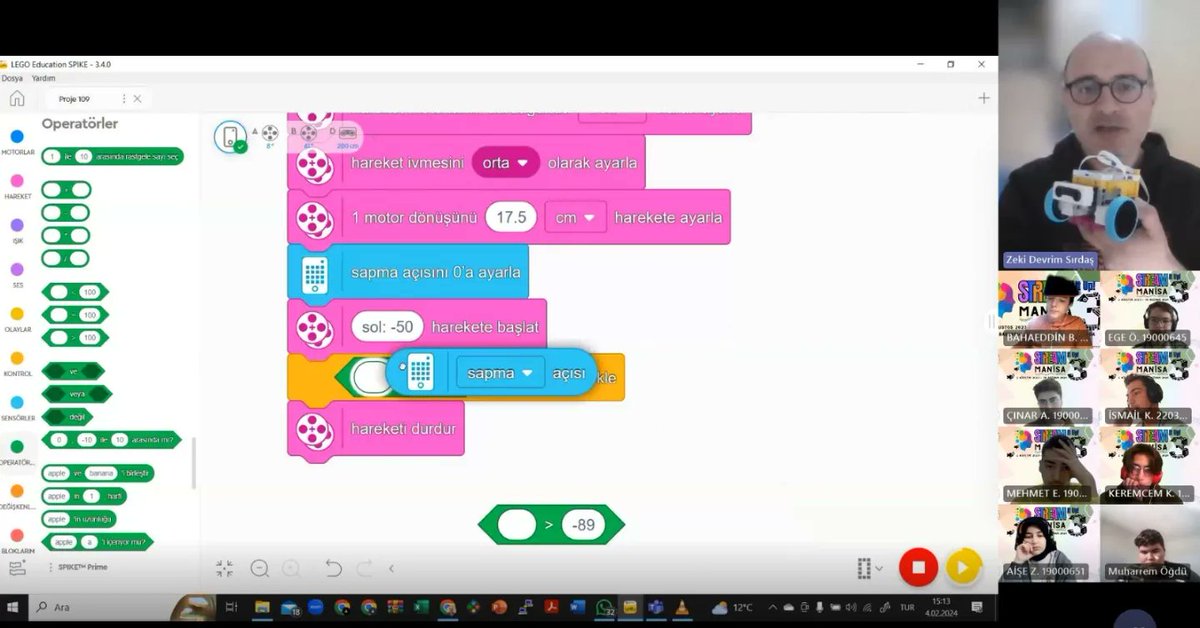Open the SPIKE Prime options dots
1200x628 pixels.
tap(50, 567)
